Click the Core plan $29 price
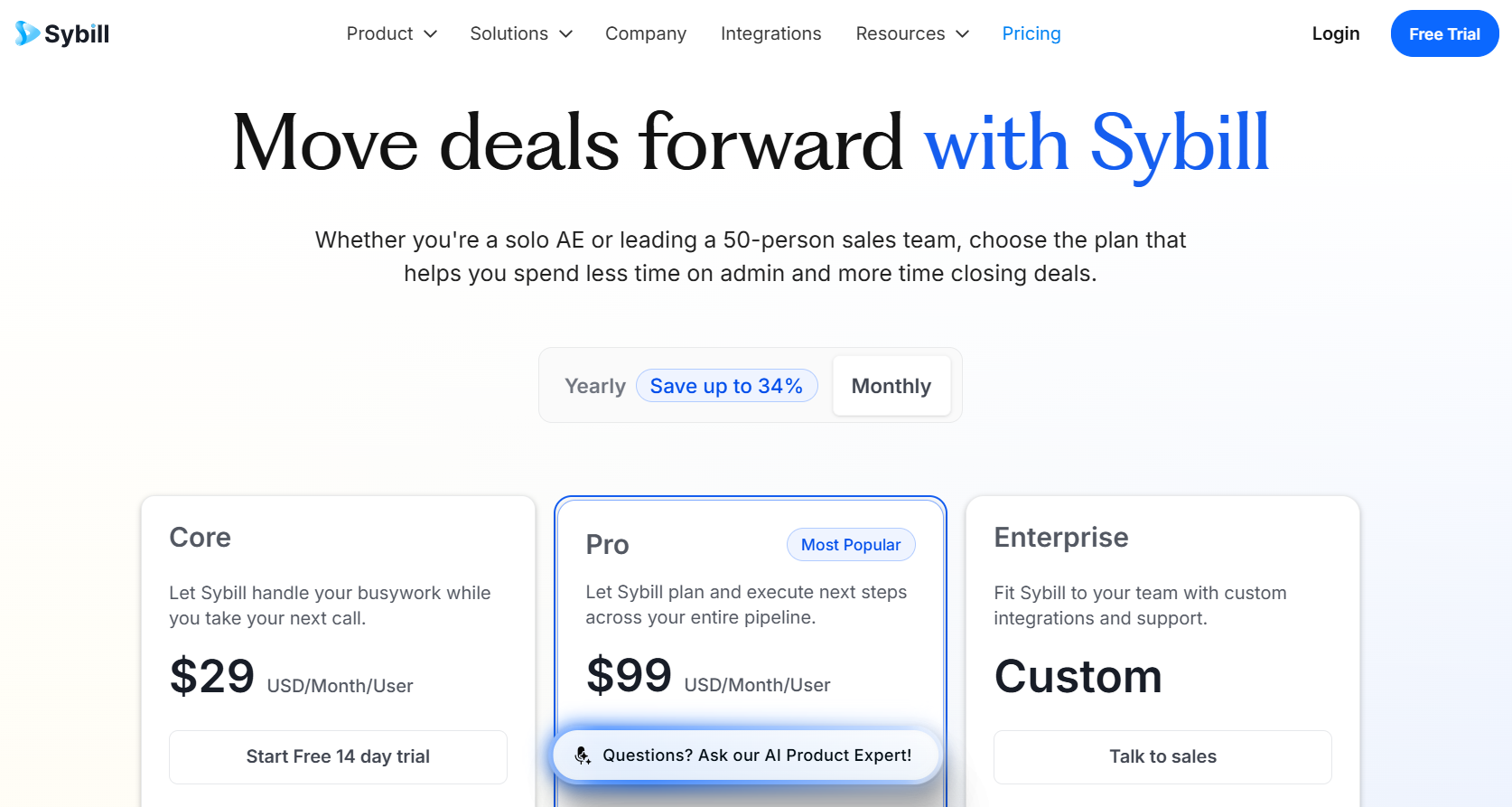The height and width of the screenshot is (807, 1512). [x=212, y=676]
